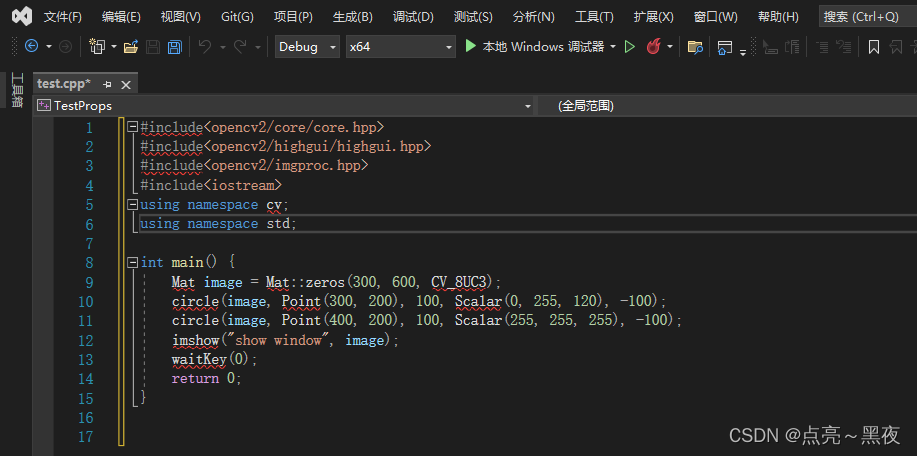Open the Debug configuration dropdown
917x456 pixels.
(x=307, y=47)
